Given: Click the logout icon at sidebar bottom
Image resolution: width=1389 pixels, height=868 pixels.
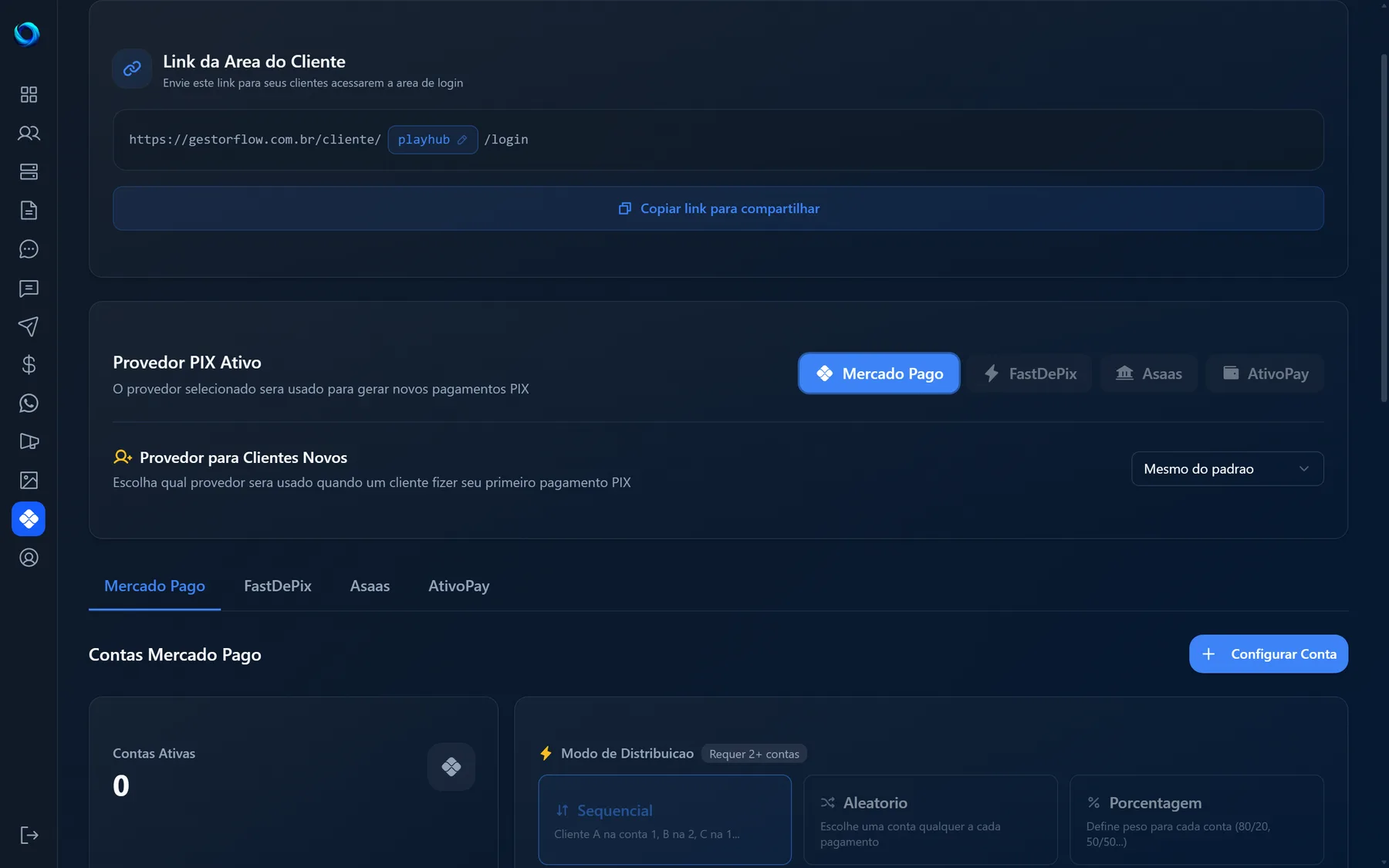Looking at the screenshot, I should (29, 835).
